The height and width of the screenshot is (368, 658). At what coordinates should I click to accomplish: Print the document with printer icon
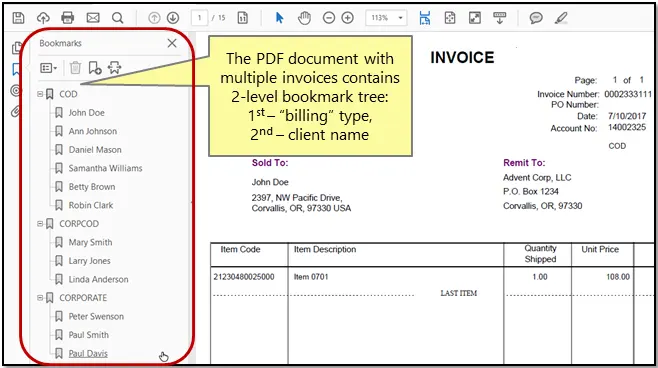click(x=68, y=18)
